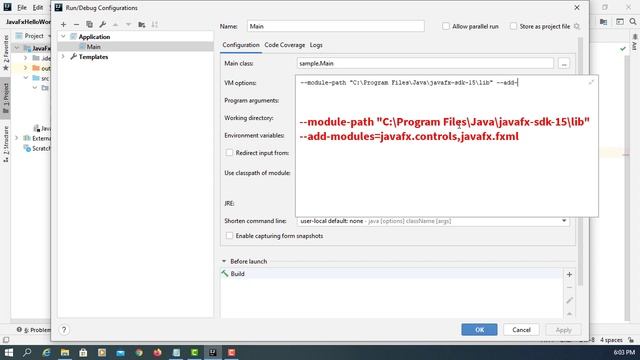
Task: Open Project view selector dropdown
Action: click(x=33, y=36)
